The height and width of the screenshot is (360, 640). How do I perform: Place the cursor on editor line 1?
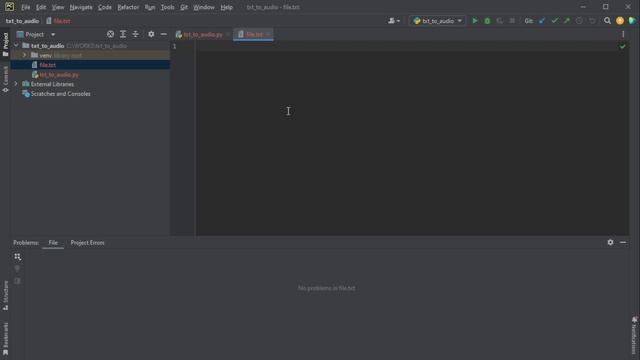point(412,46)
